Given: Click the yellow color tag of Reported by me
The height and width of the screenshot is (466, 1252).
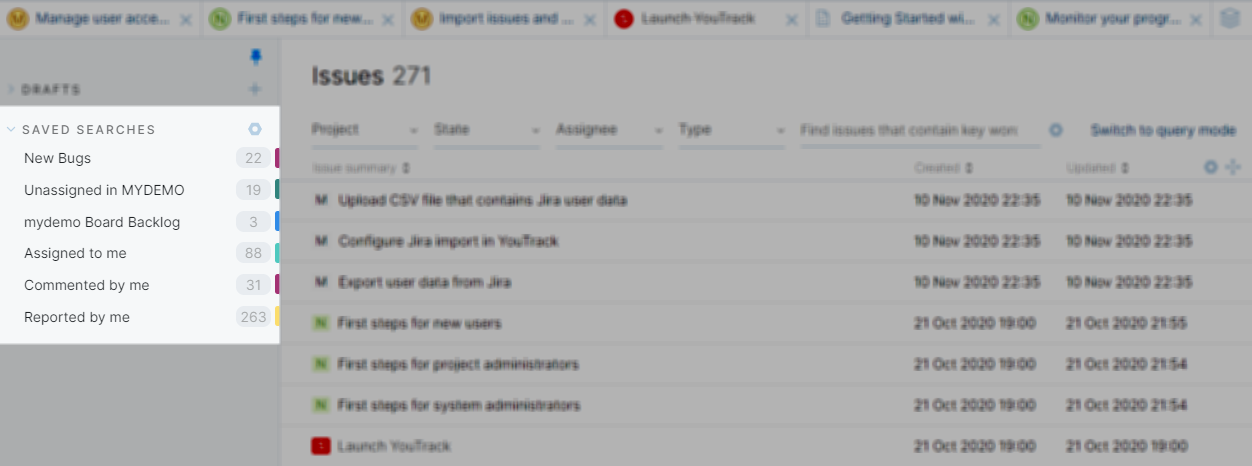Looking at the screenshot, I should click(277, 317).
